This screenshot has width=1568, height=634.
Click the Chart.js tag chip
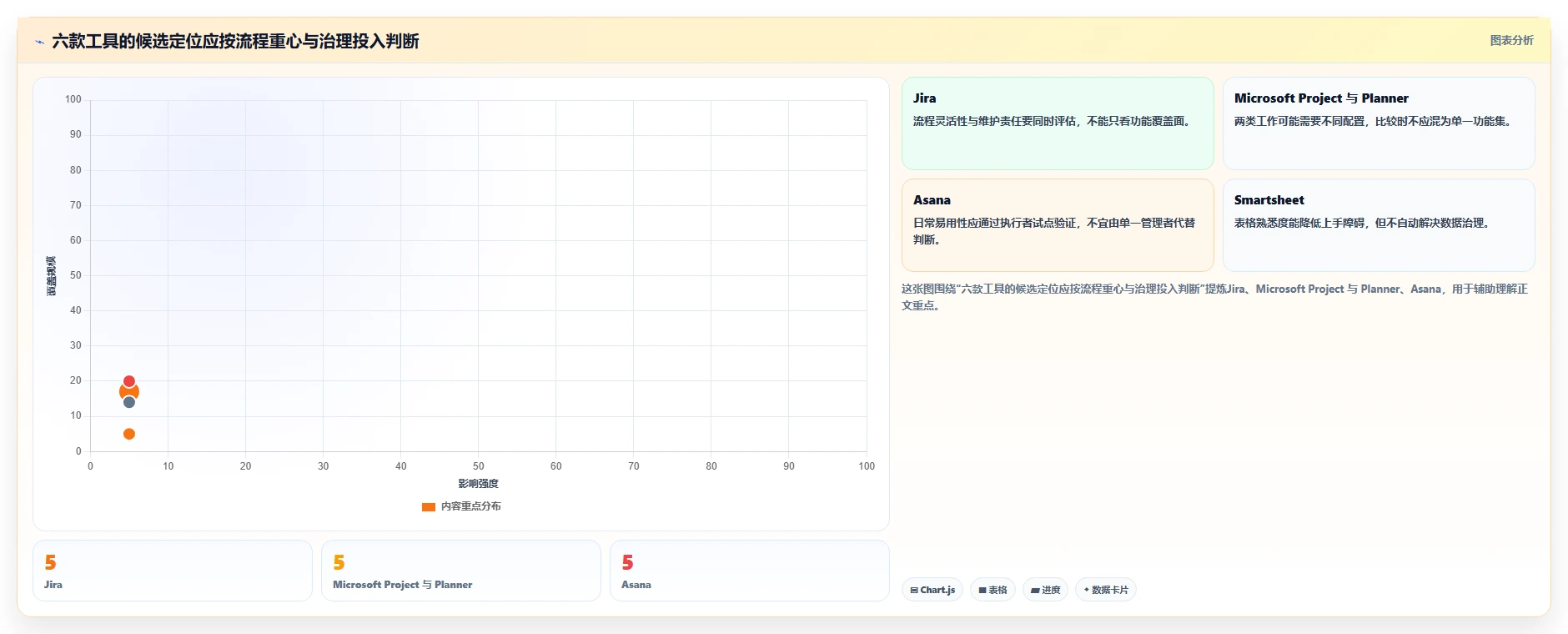932,590
